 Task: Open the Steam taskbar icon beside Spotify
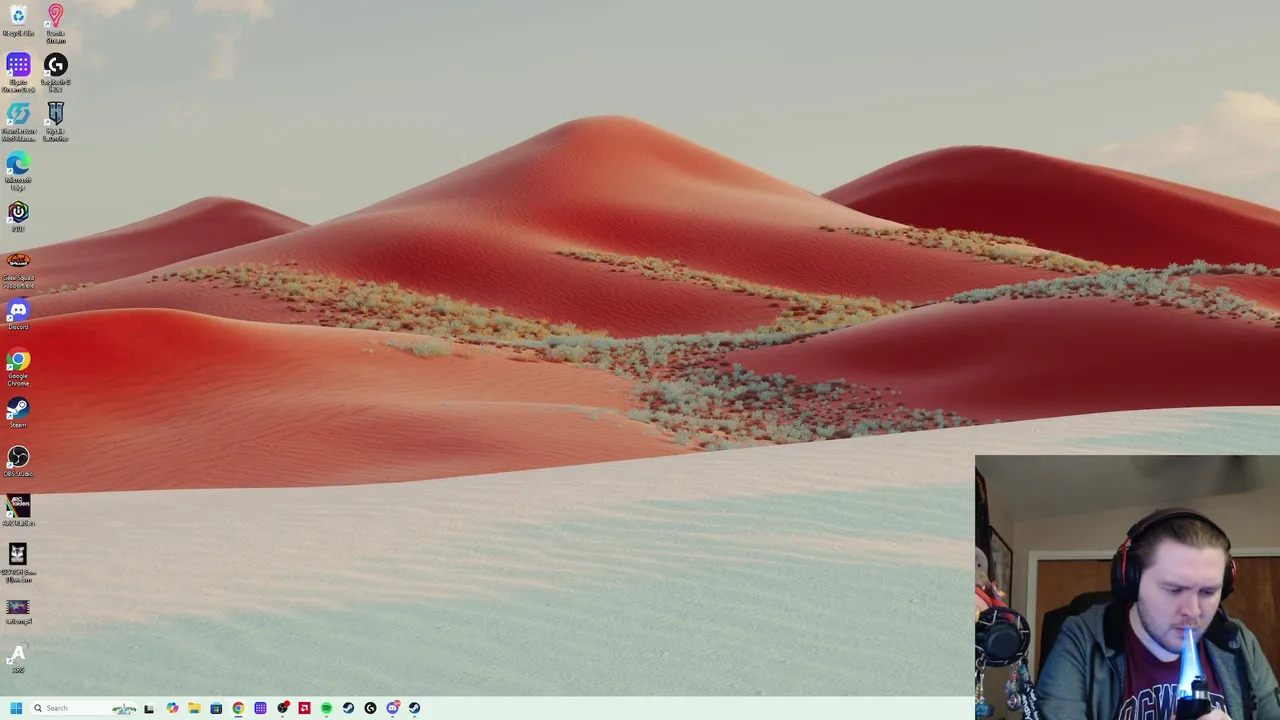point(348,708)
